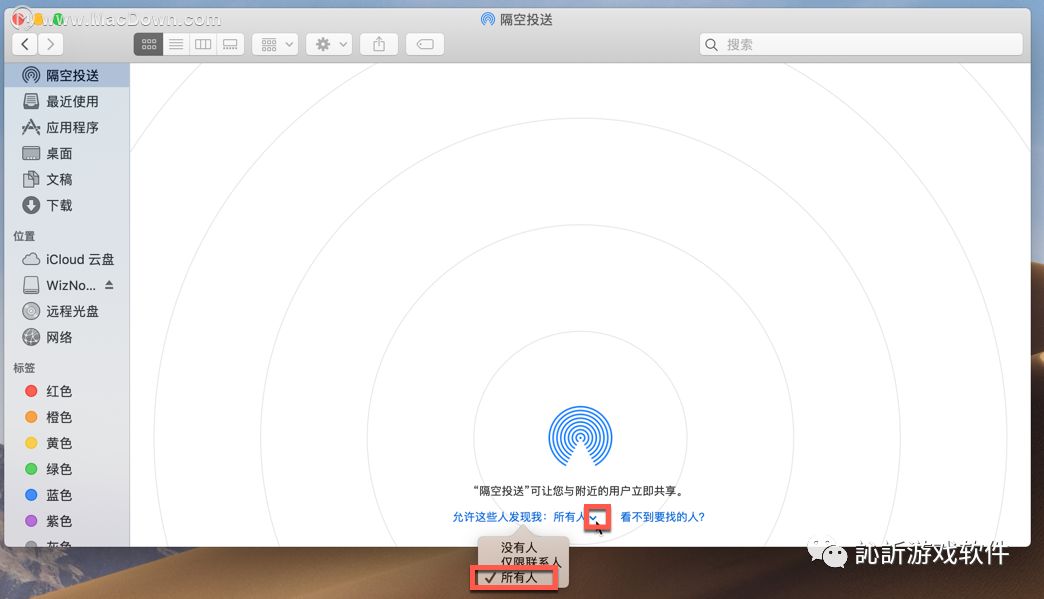Click the Edit Tags toolbar button
This screenshot has height=599, width=1044.
[x=425, y=45]
